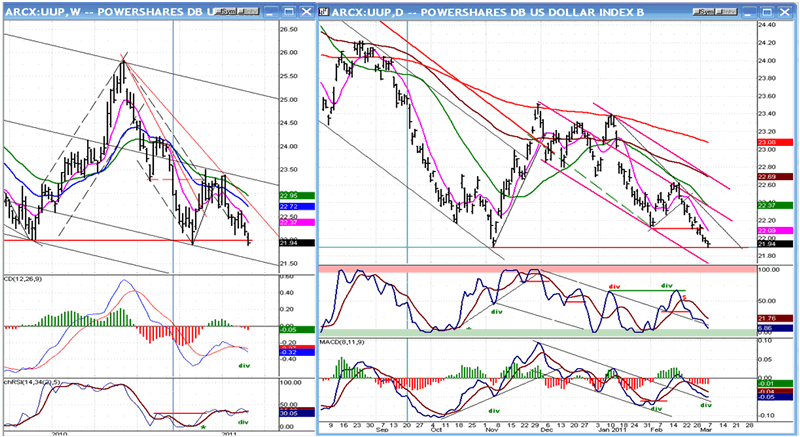Viewport: 800px width, 437px height.
Task: Click the blue 22.72 price label in the weekly chart
Action: pos(297,207)
